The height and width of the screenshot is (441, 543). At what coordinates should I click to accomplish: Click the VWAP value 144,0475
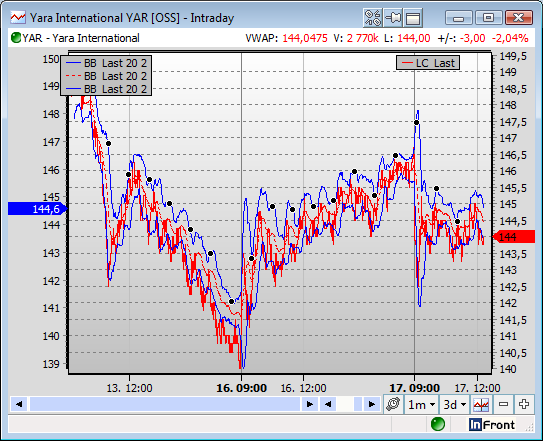pyautogui.click(x=305, y=38)
